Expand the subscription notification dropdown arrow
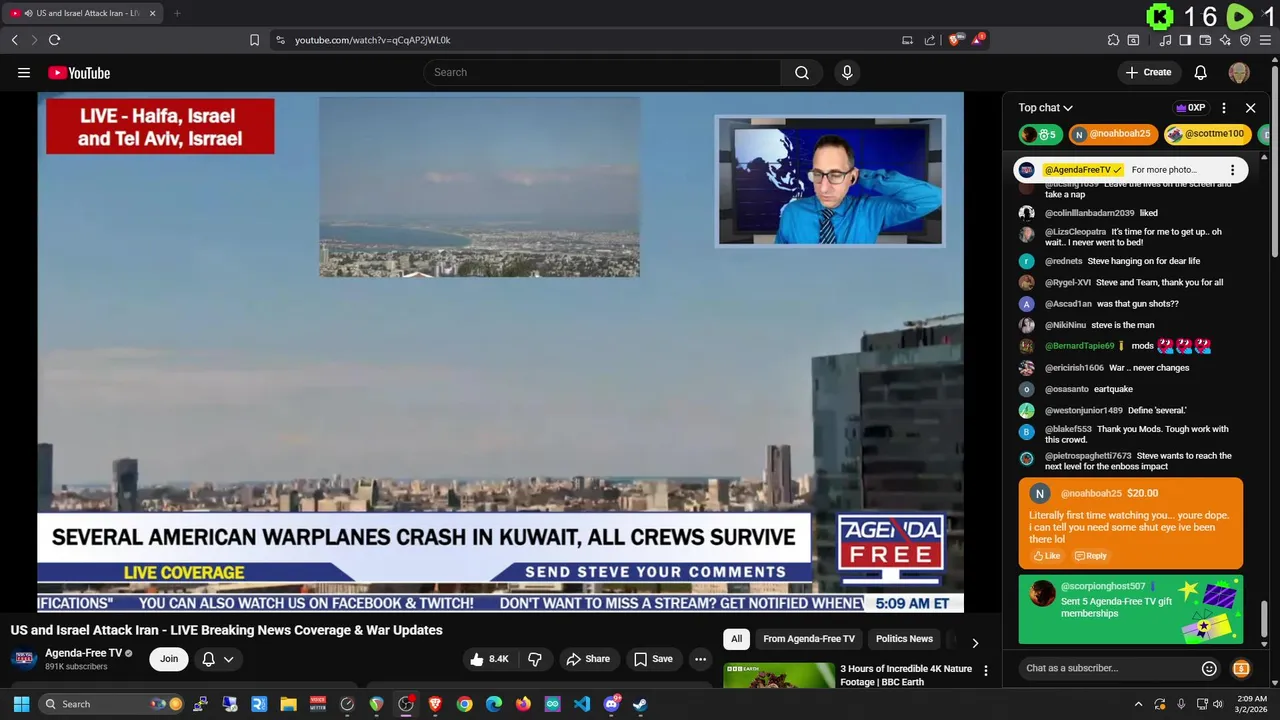 (x=229, y=659)
